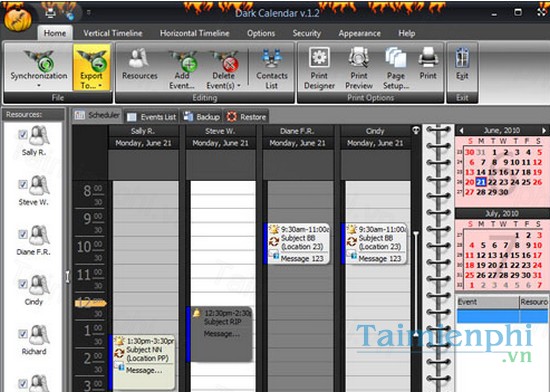550x392 pixels.
Task: Open the Restore tab
Action: 246,117
